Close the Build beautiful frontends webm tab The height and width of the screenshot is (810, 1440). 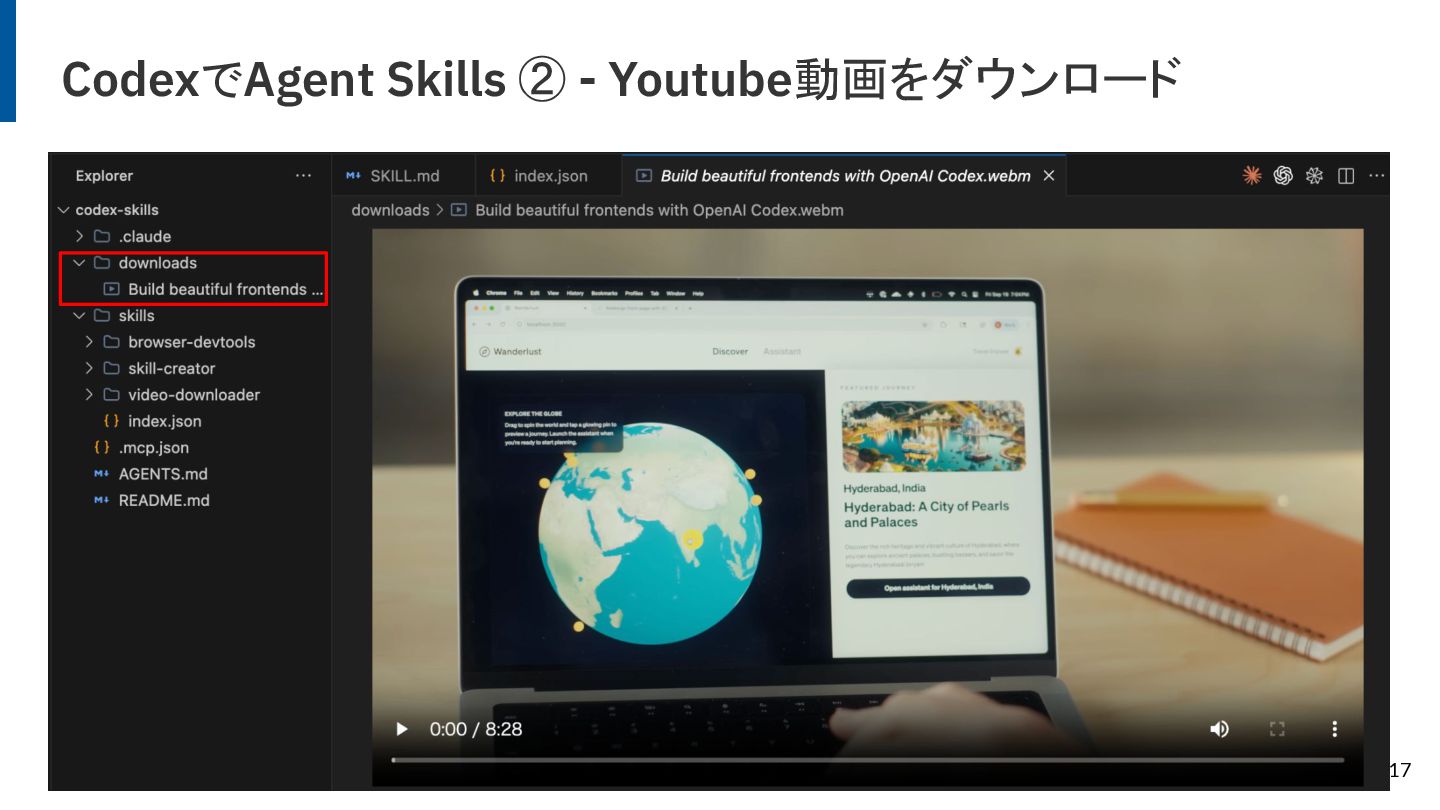pyautogui.click(x=1049, y=176)
